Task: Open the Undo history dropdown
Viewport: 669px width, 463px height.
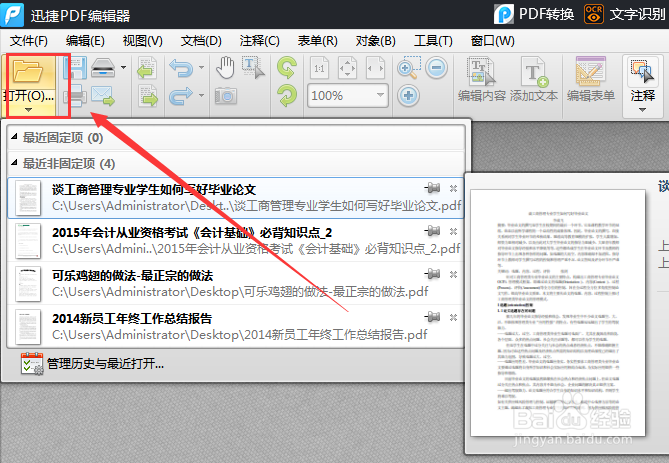Action: [201, 67]
